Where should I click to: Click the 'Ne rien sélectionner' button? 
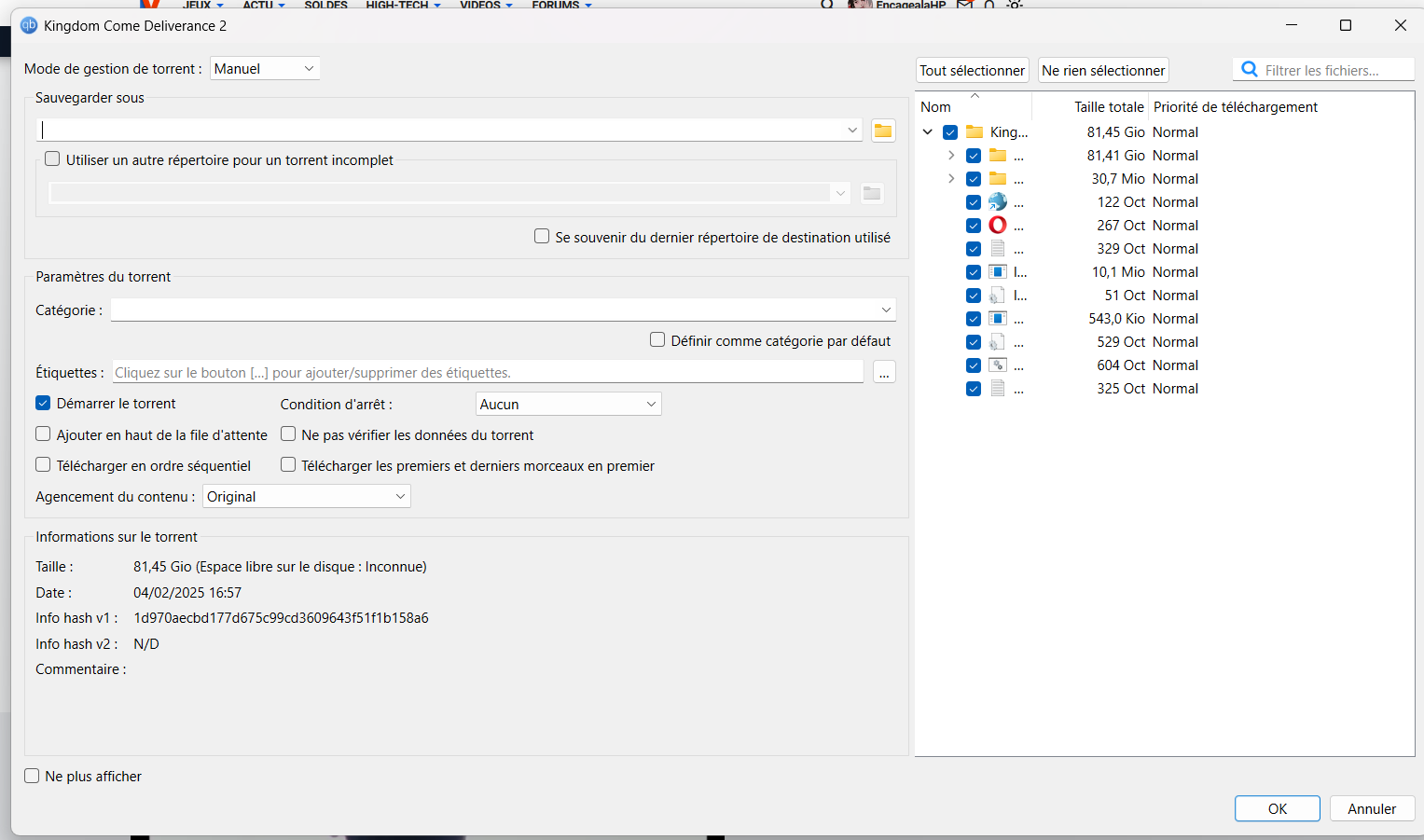pyautogui.click(x=1103, y=70)
